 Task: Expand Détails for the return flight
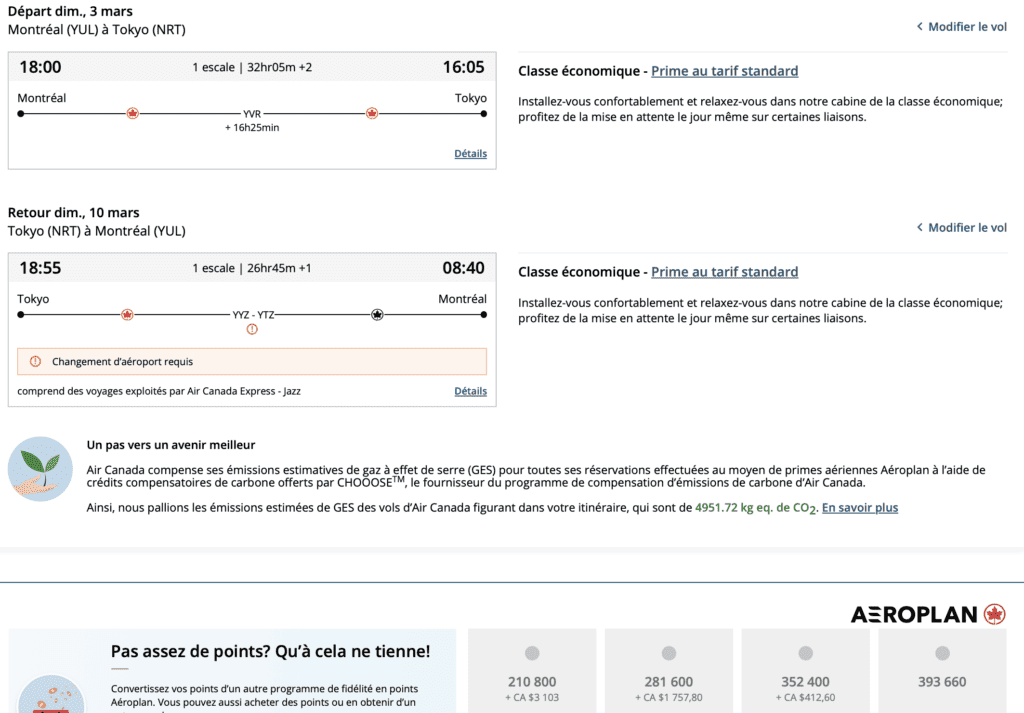470,391
